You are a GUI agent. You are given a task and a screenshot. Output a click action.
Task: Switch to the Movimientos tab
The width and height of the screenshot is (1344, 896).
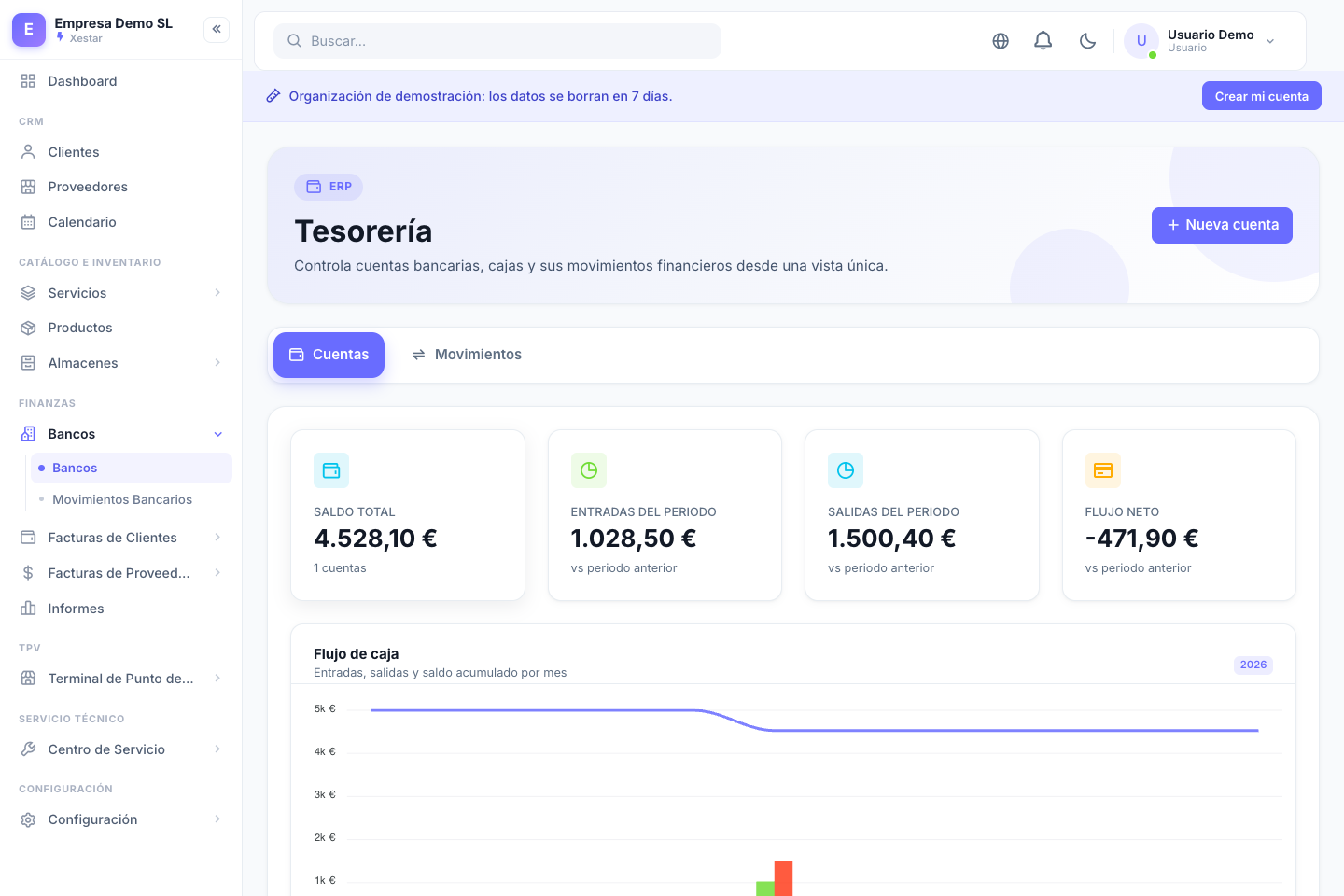click(x=467, y=355)
